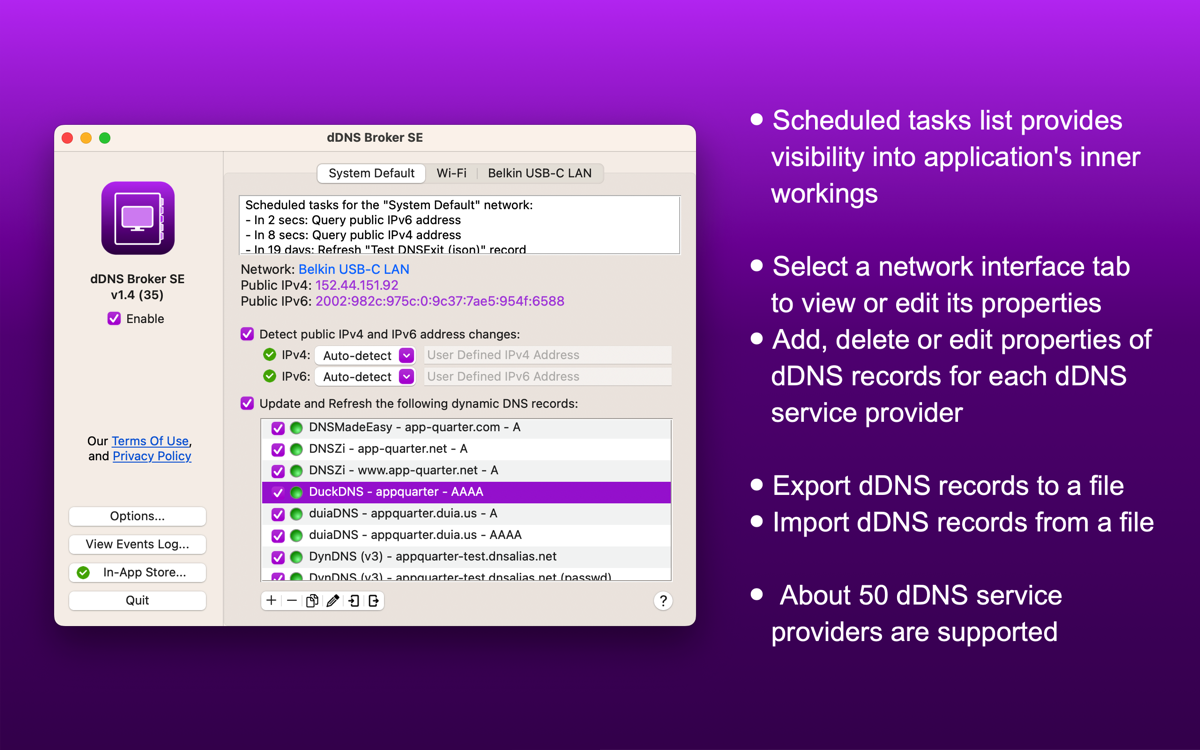Open the IPv4 Auto-detect dropdown

coord(365,355)
